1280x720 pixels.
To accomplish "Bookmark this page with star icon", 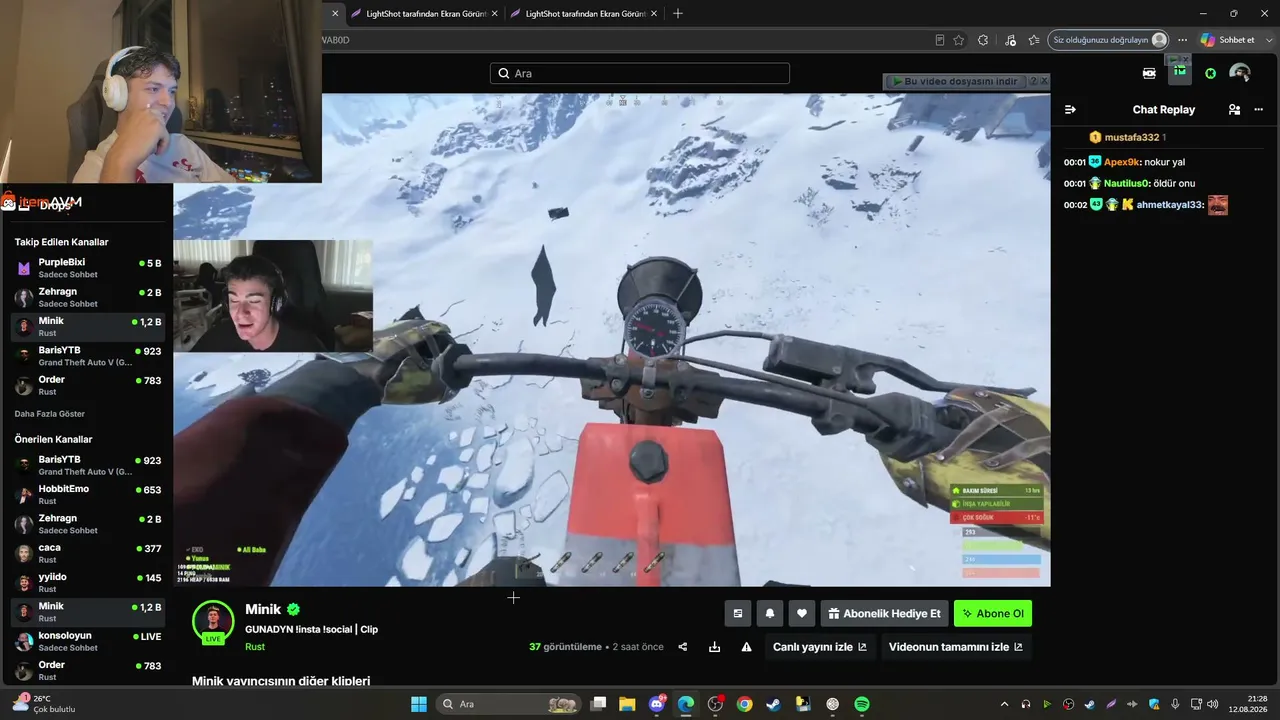I will point(959,40).
